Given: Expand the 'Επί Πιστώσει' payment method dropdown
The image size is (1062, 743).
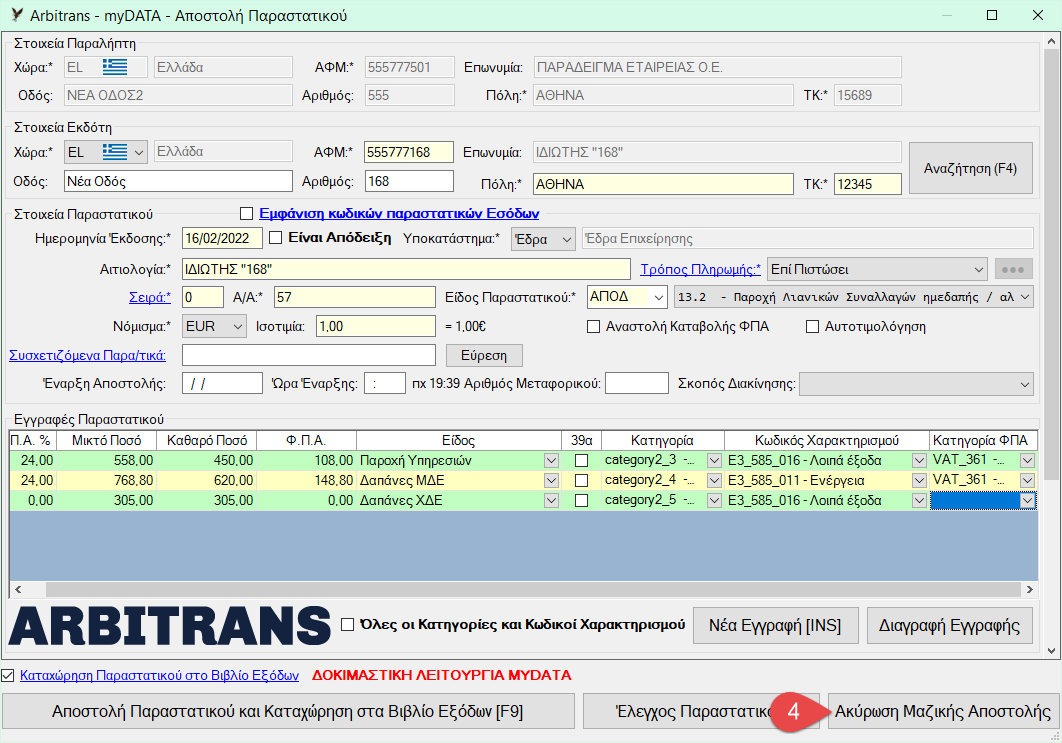Looking at the screenshot, I should coord(979,270).
